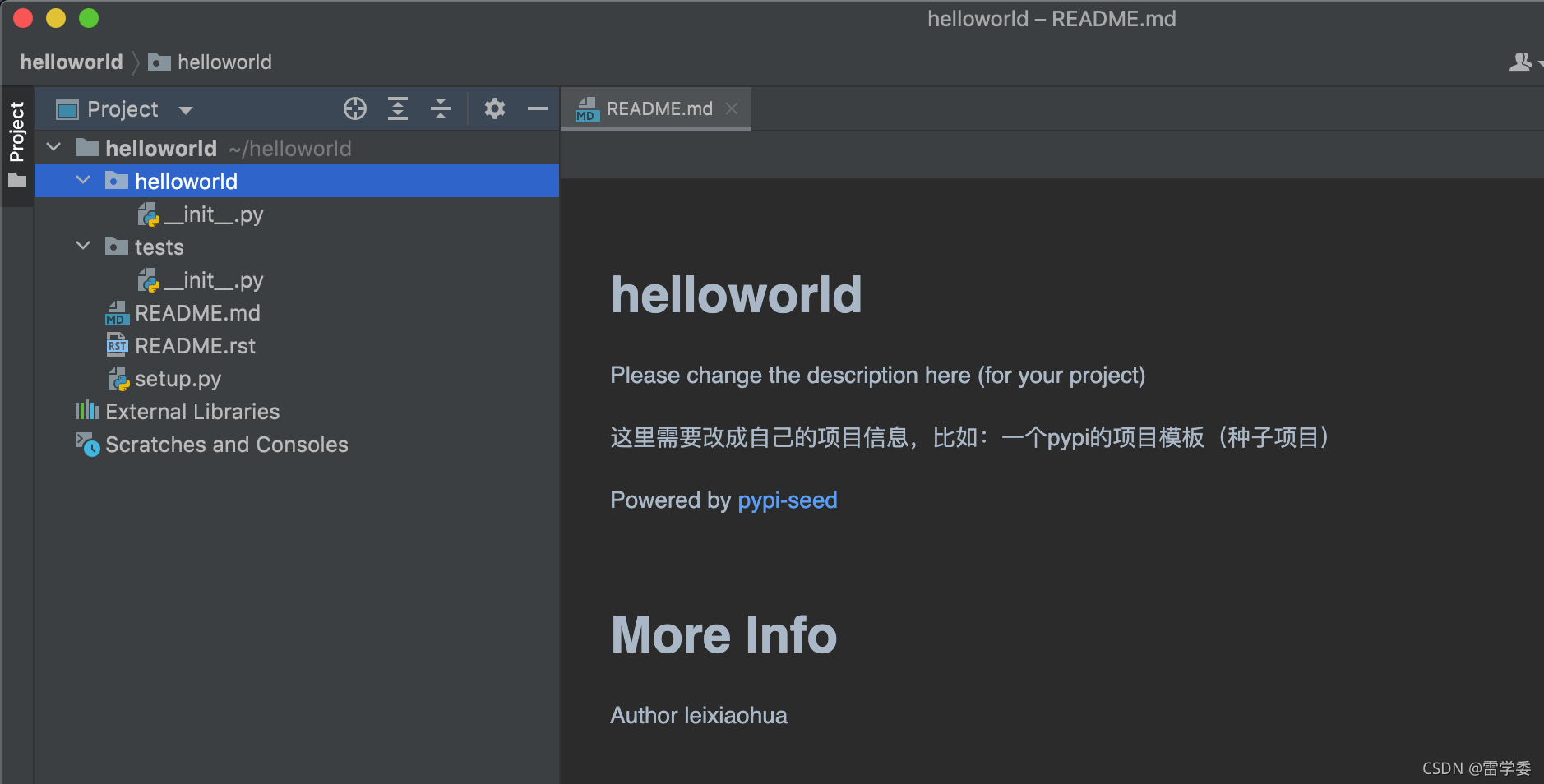Close the README.md editor tab
This screenshot has height=784, width=1544.
(x=732, y=108)
